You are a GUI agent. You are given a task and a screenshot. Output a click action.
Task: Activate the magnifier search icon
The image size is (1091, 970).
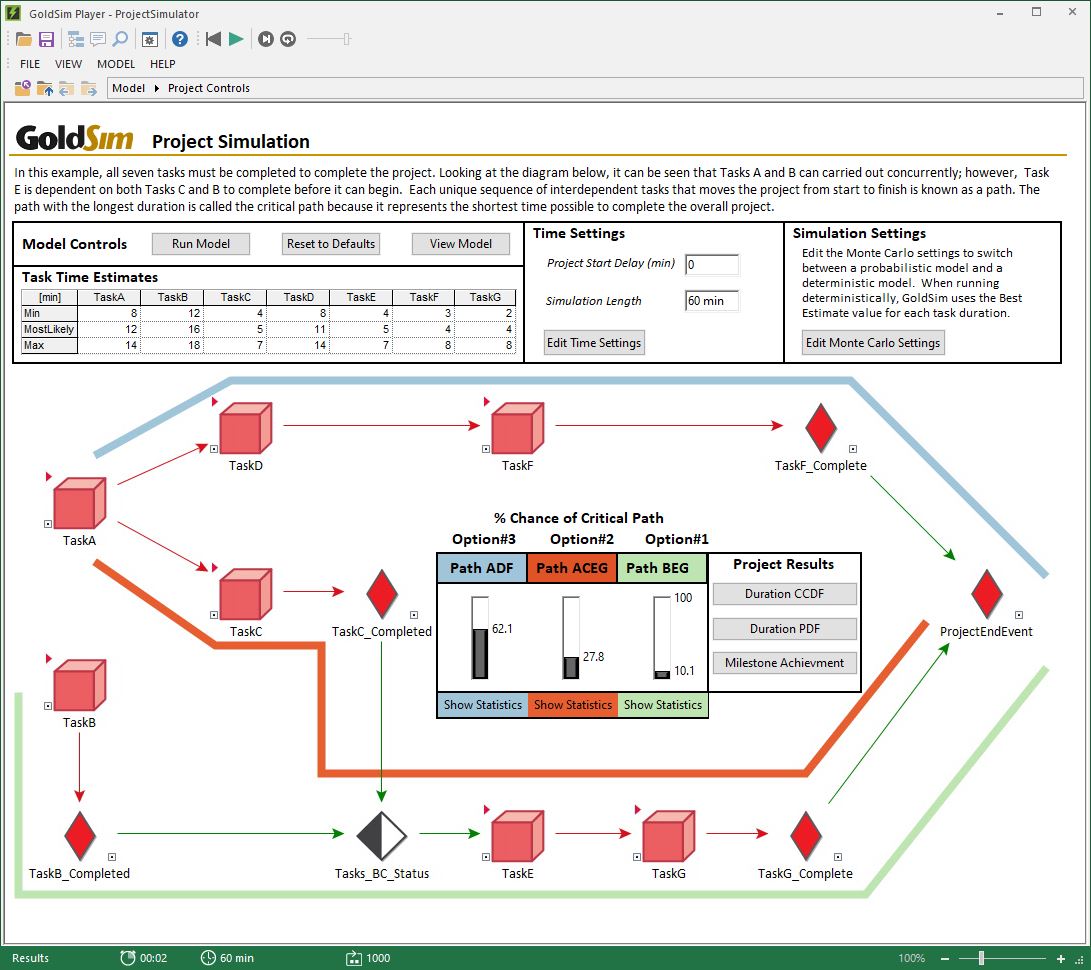pos(120,38)
